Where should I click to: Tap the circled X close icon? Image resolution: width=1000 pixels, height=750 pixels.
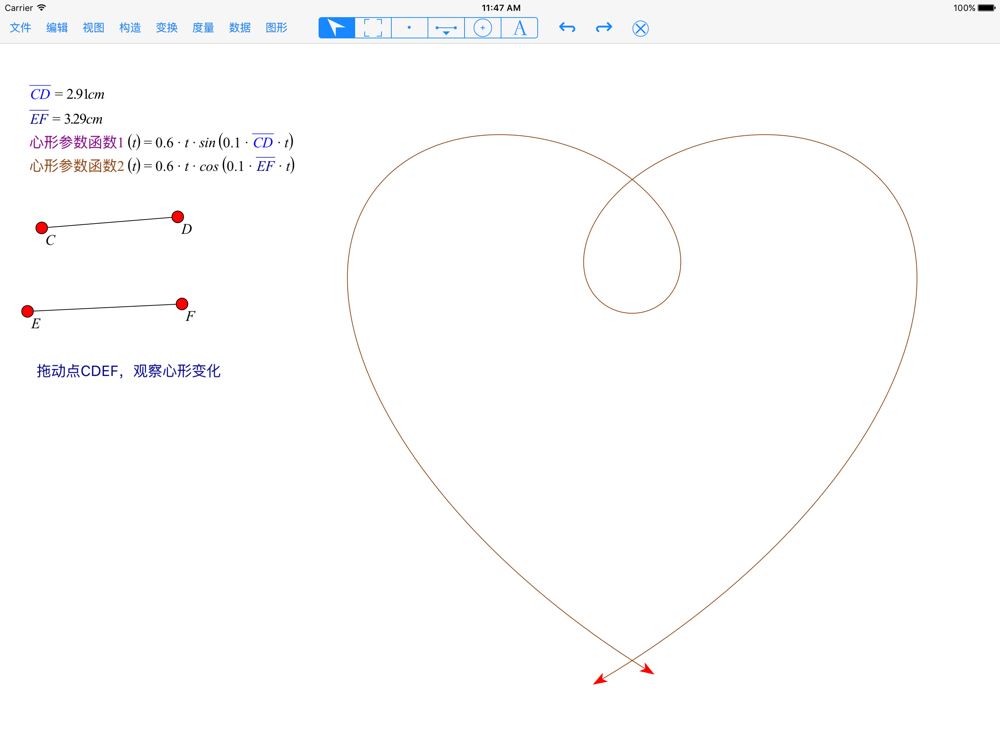click(x=641, y=28)
